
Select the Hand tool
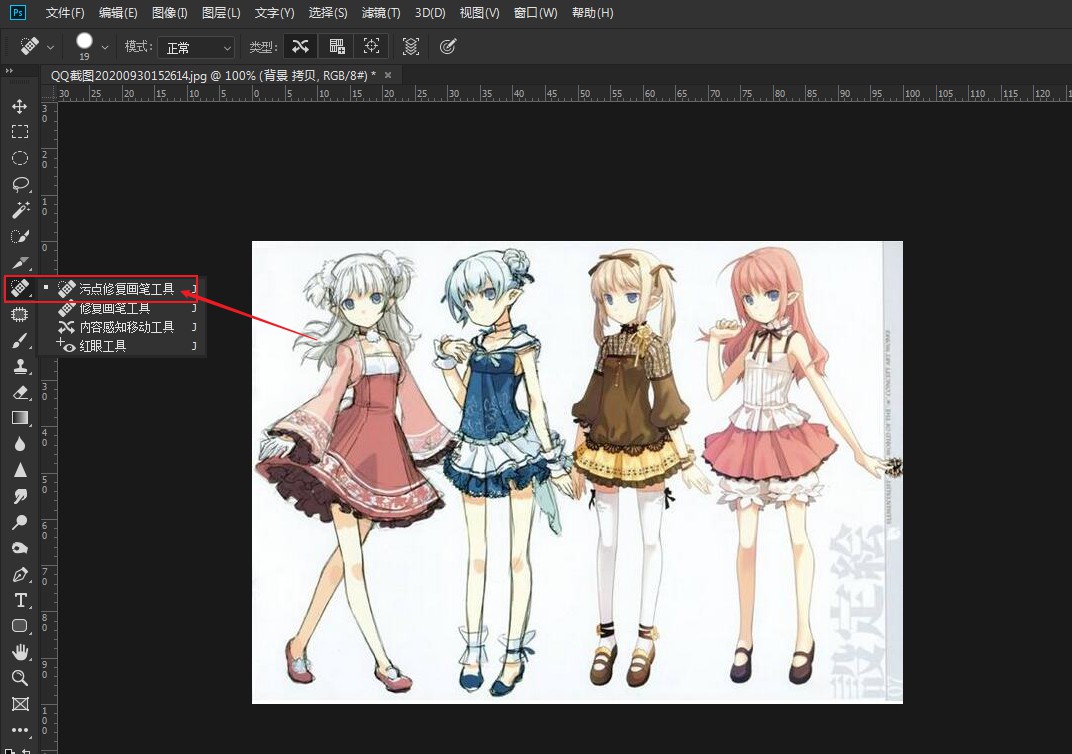20,652
